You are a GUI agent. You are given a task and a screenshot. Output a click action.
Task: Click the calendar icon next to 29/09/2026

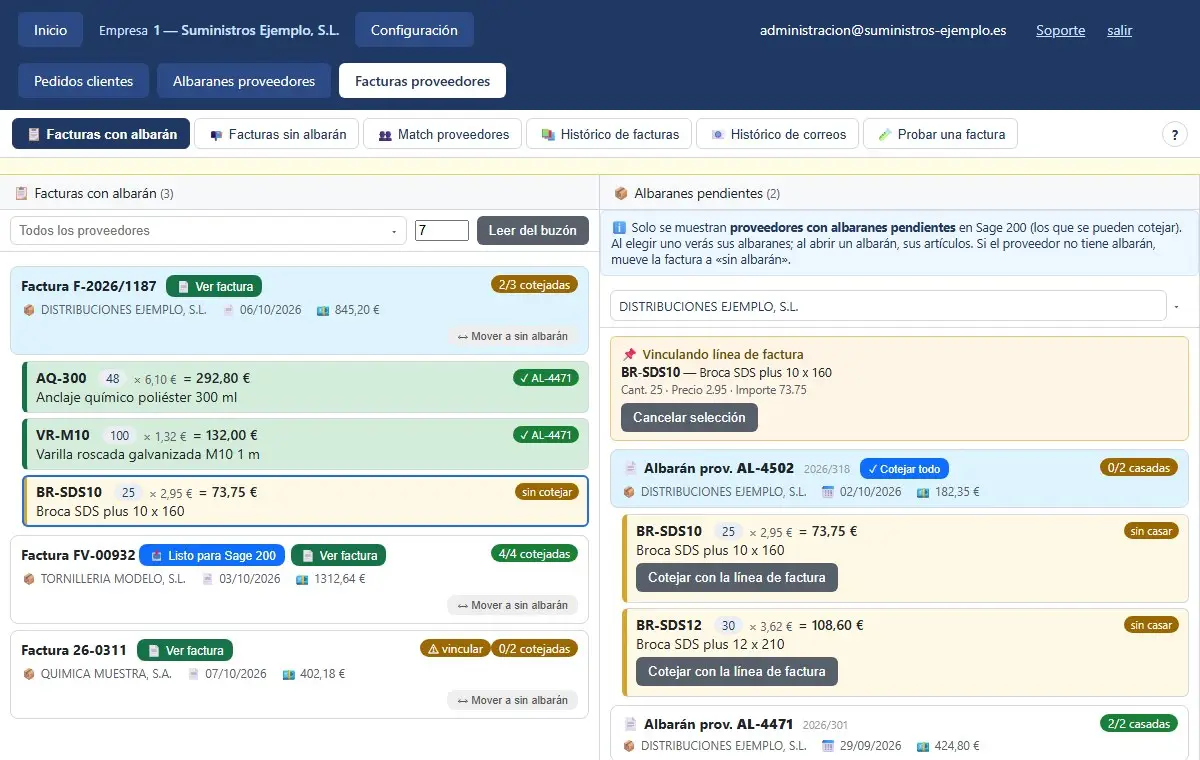click(x=828, y=746)
